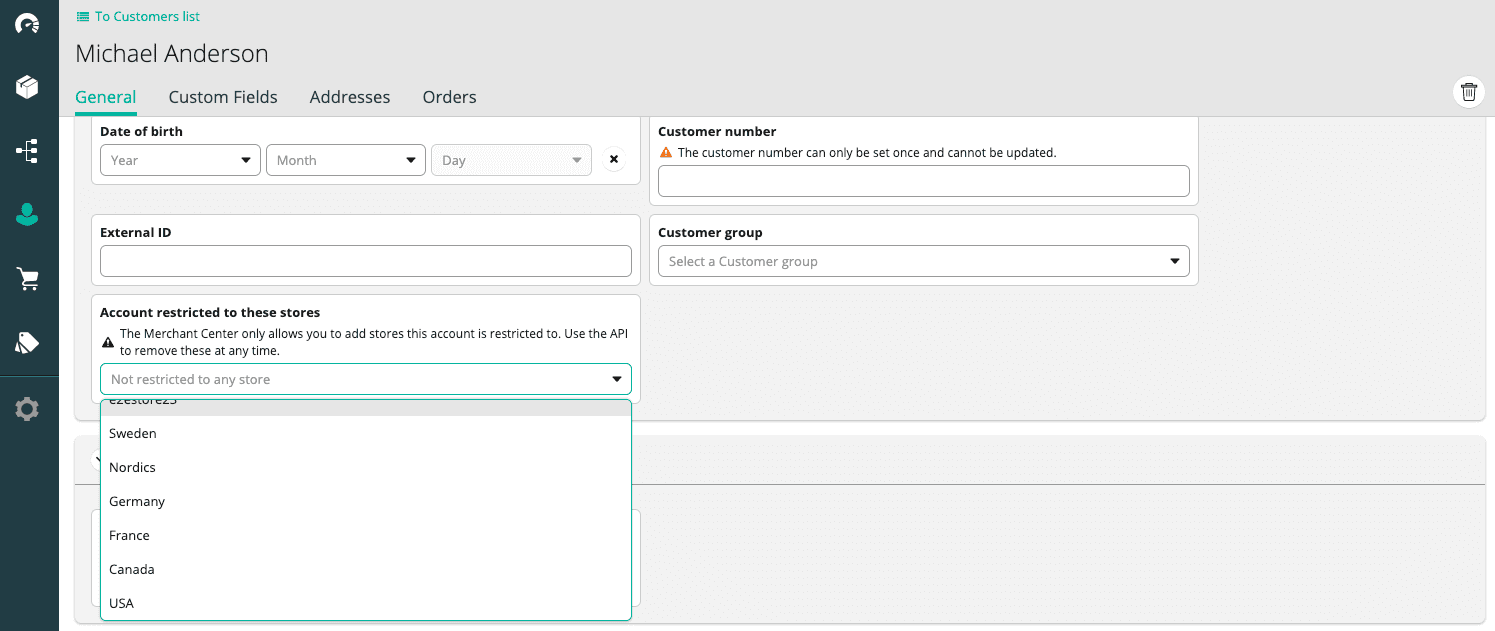
Task: Select the Products box icon in sidebar
Action: 28,86
